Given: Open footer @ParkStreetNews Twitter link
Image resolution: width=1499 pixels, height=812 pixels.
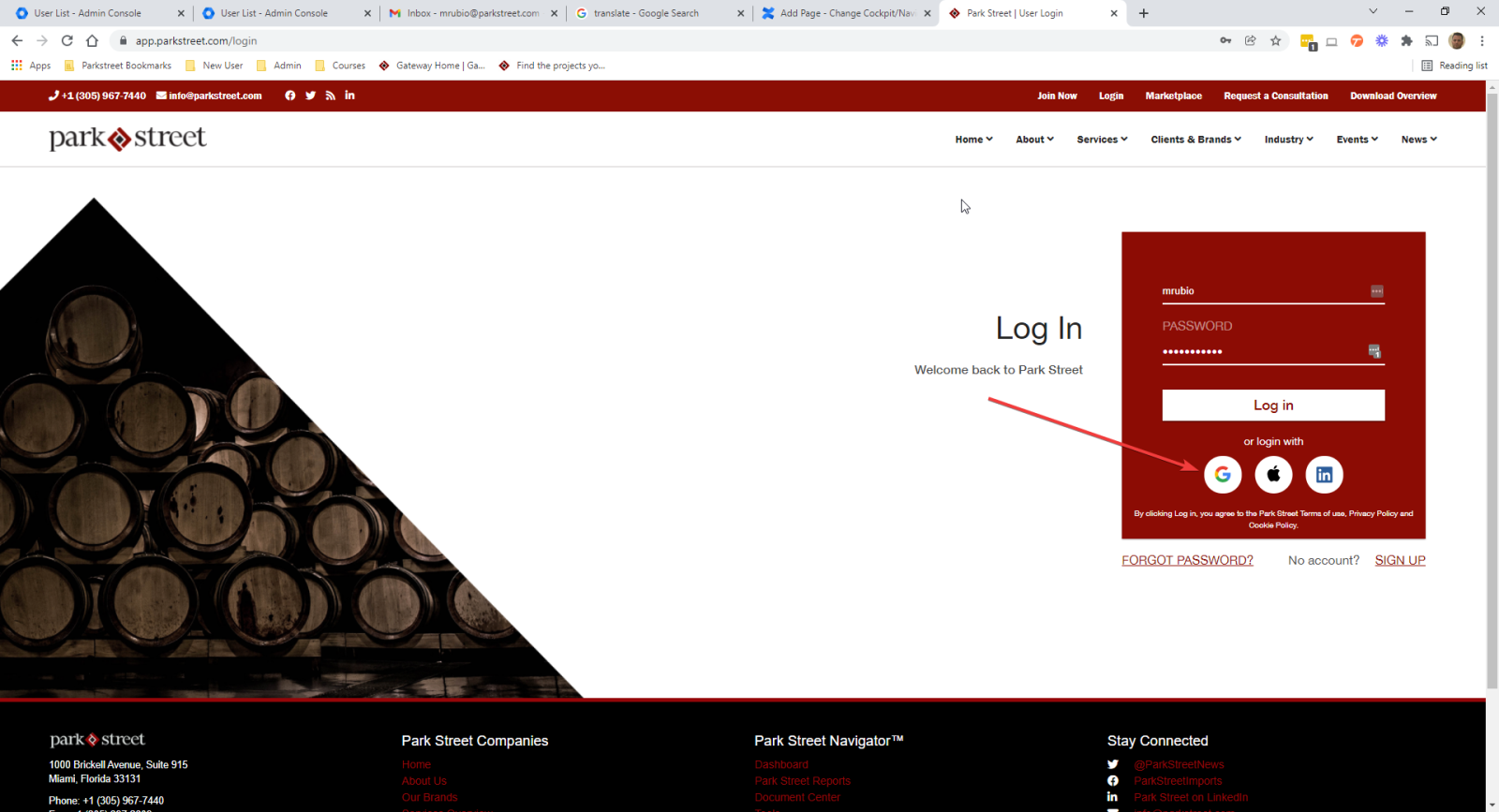Looking at the screenshot, I should tap(1179, 764).
